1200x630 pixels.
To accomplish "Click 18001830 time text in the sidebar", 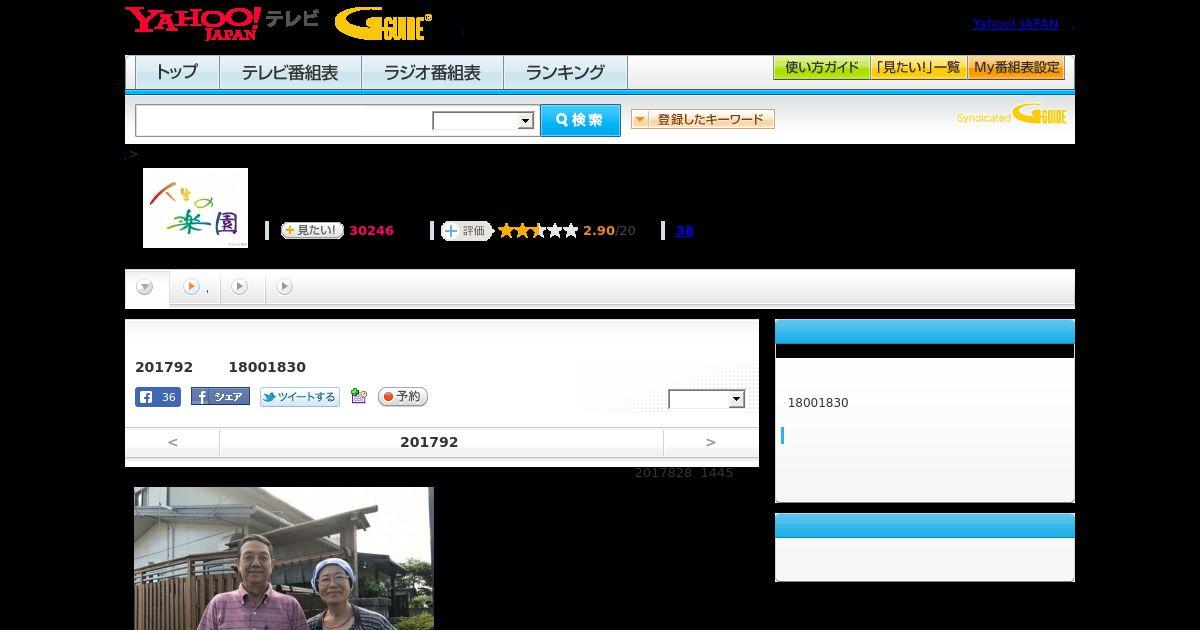I will 818,403.
